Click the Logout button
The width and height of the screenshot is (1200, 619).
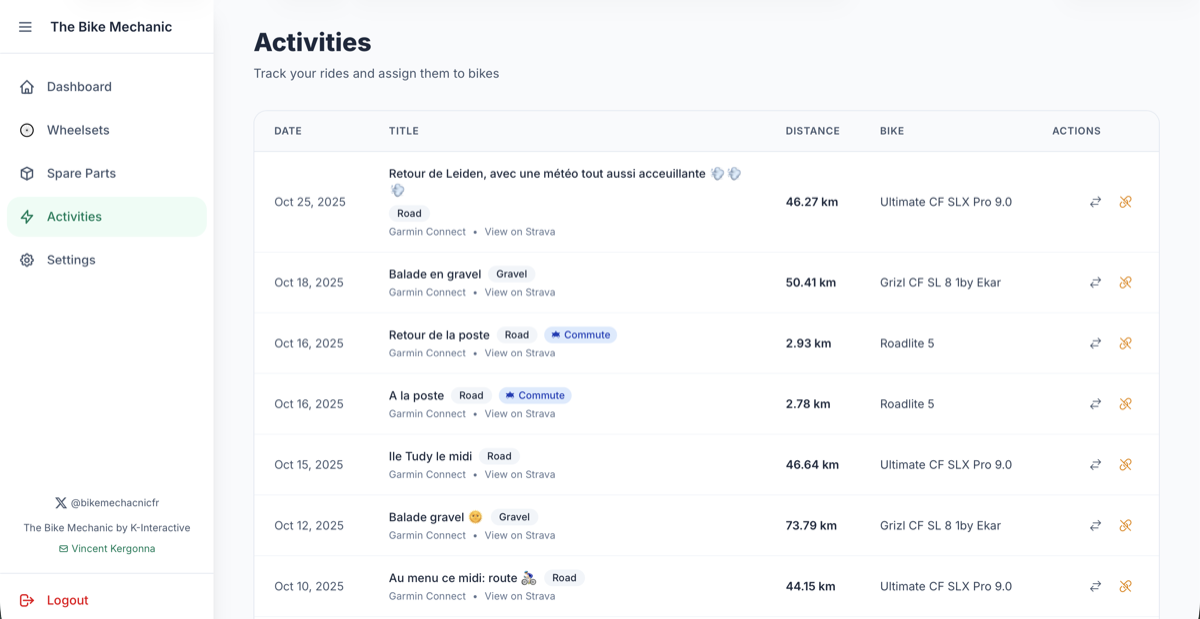(67, 600)
